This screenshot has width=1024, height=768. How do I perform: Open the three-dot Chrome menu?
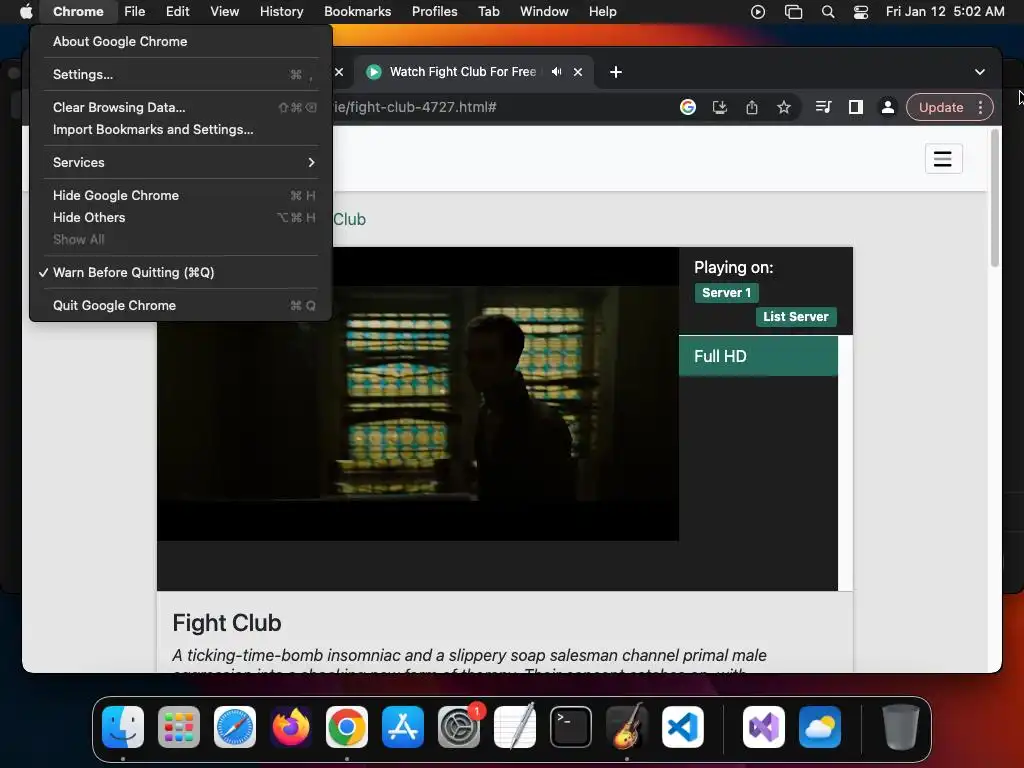pos(980,107)
